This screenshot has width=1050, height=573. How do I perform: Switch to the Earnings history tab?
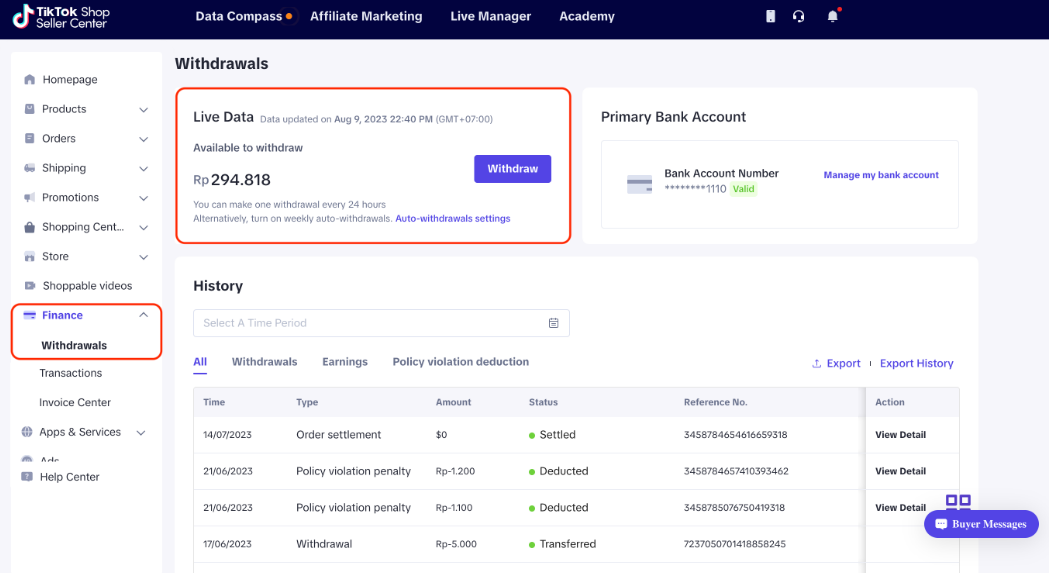pos(344,362)
